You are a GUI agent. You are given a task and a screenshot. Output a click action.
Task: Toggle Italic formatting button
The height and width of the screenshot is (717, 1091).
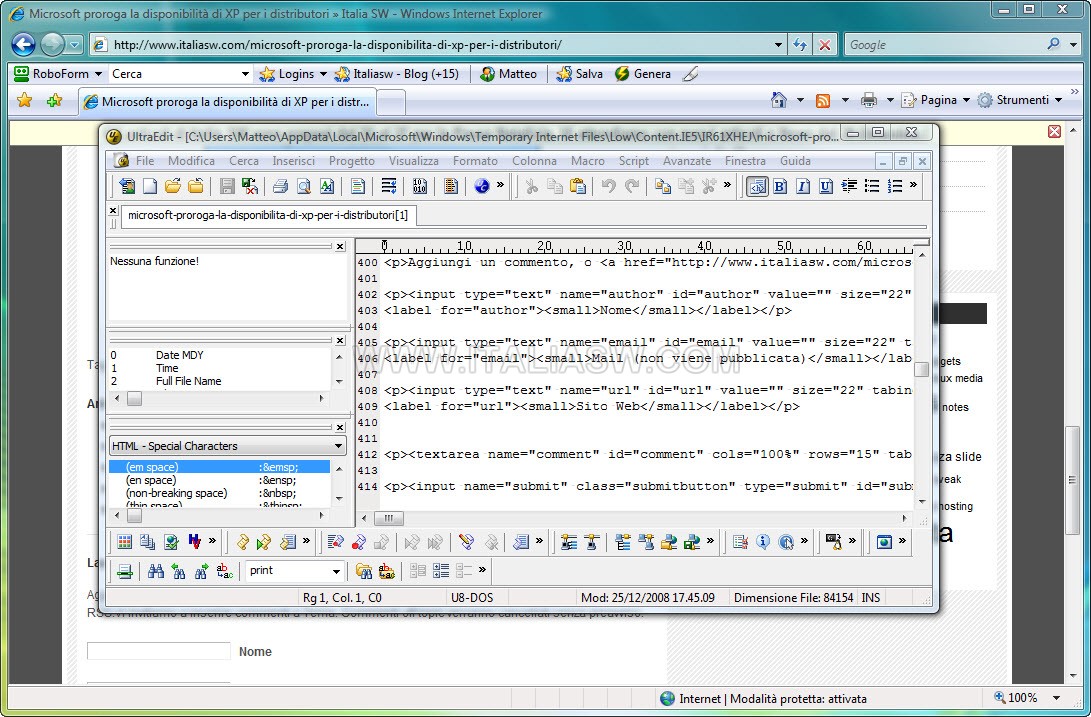803,186
